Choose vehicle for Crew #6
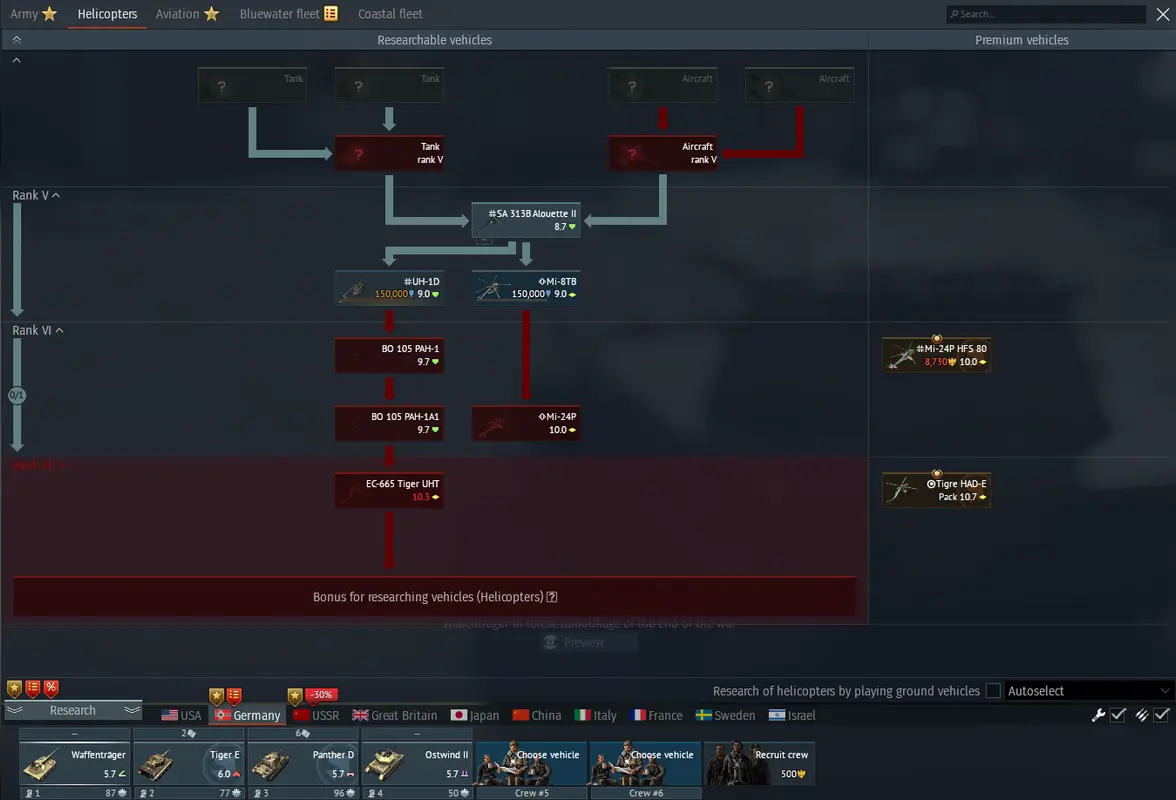 coord(646,763)
